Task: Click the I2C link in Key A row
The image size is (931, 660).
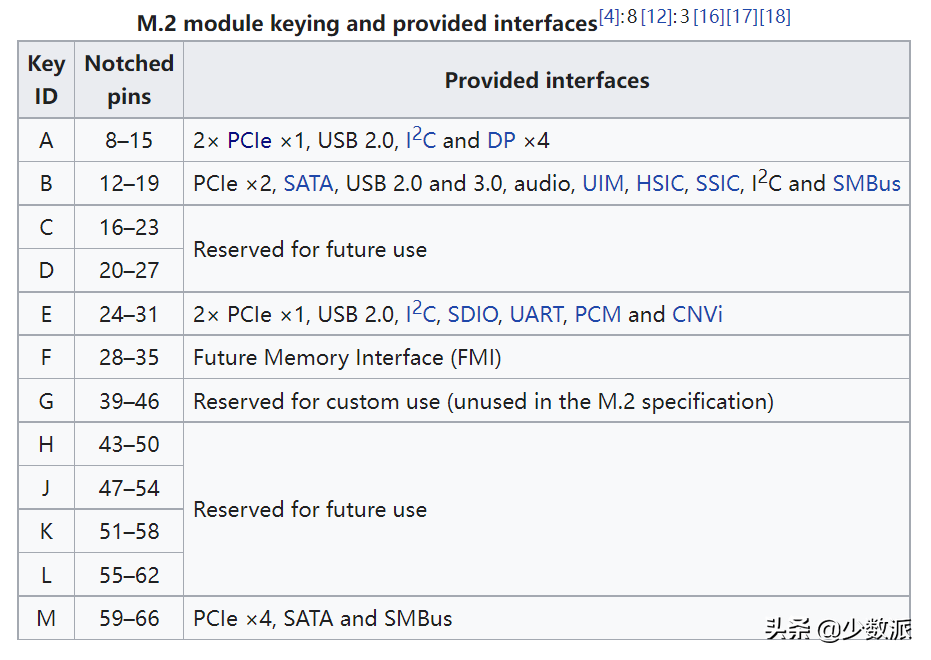Action: point(420,140)
